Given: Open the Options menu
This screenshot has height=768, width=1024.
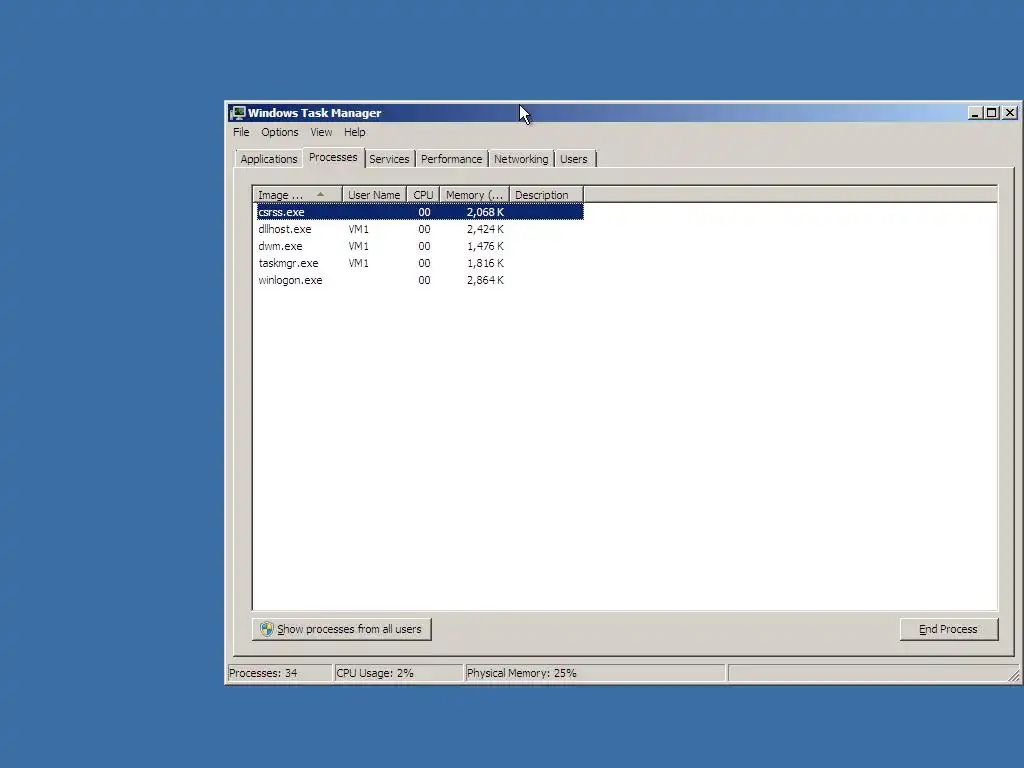Looking at the screenshot, I should click(280, 132).
